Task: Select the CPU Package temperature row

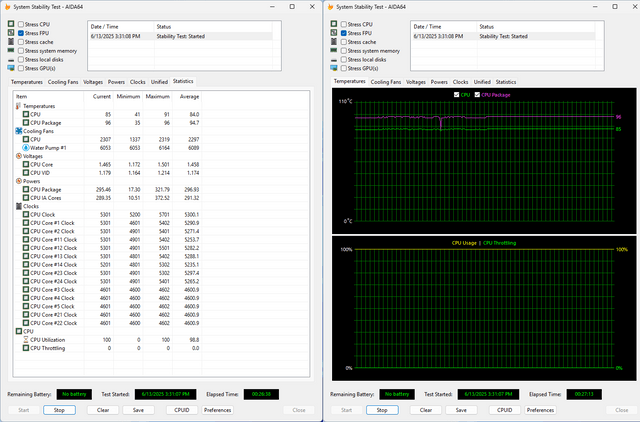Action: 107,123
